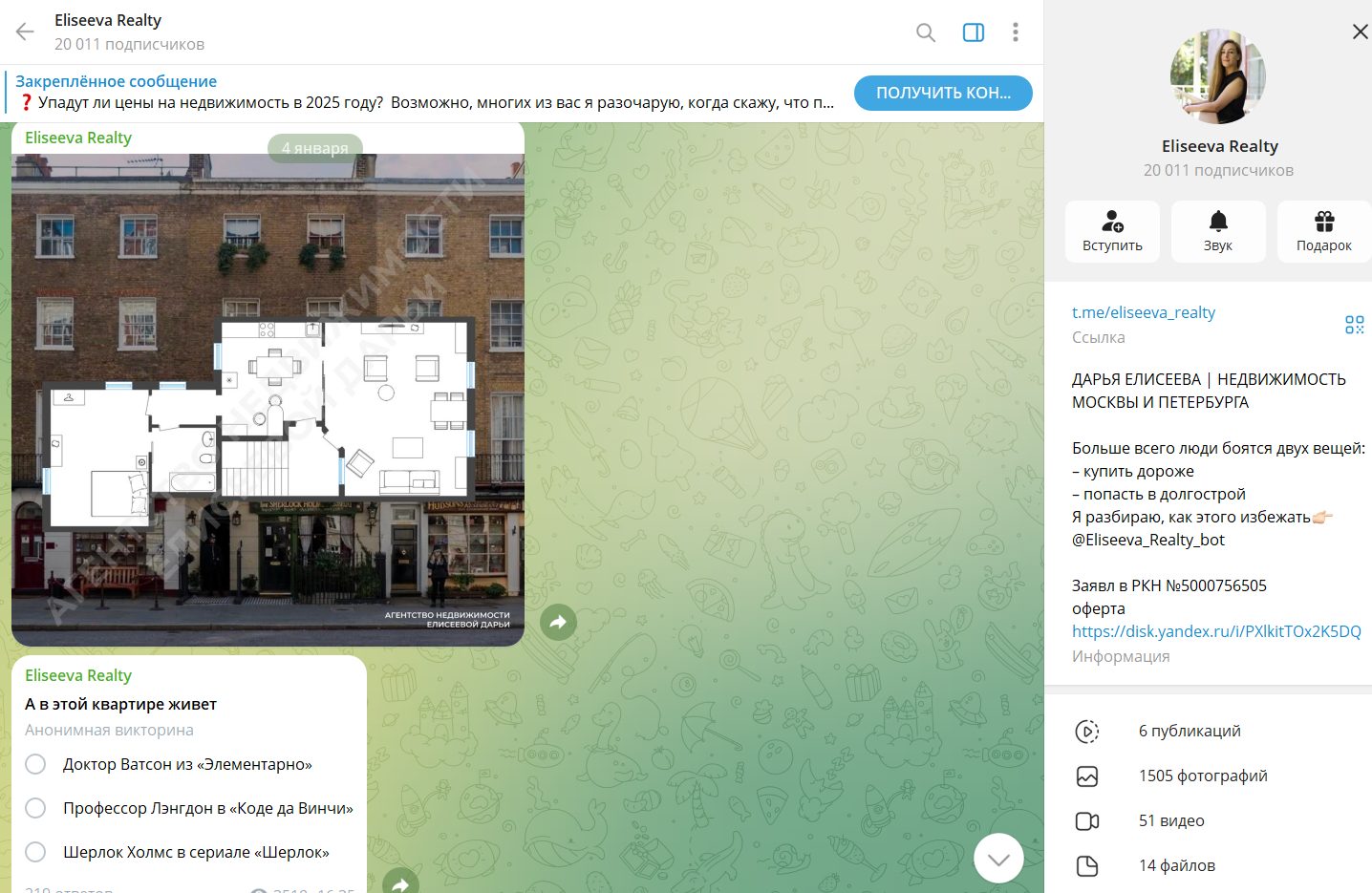Screen dimensions: 1372x893
Task: Click the document icon beside 14 файлов
Action: click(1087, 865)
